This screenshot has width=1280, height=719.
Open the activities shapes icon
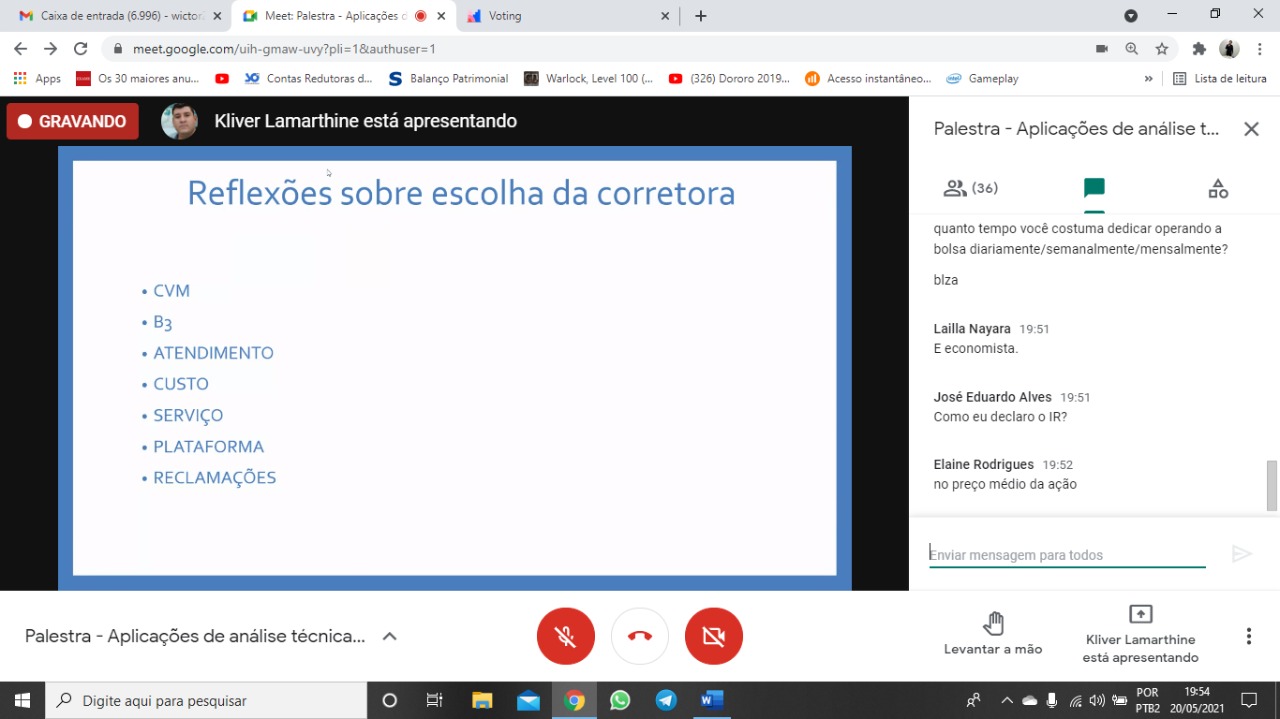(x=1217, y=188)
